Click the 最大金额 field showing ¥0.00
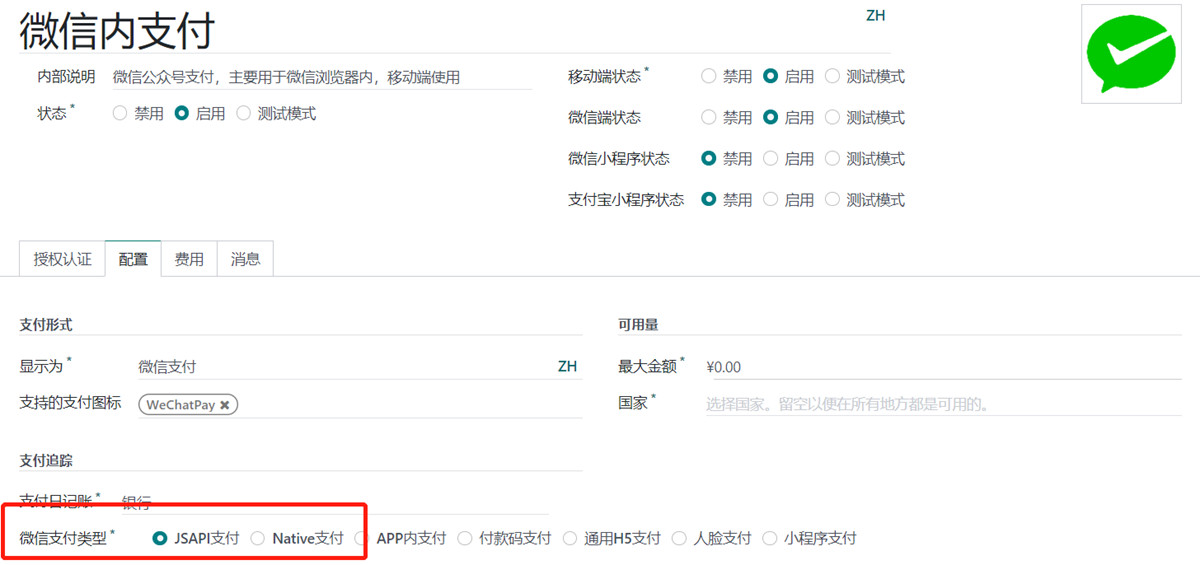The height and width of the screenshot is (565, 1200). (943, 367)
